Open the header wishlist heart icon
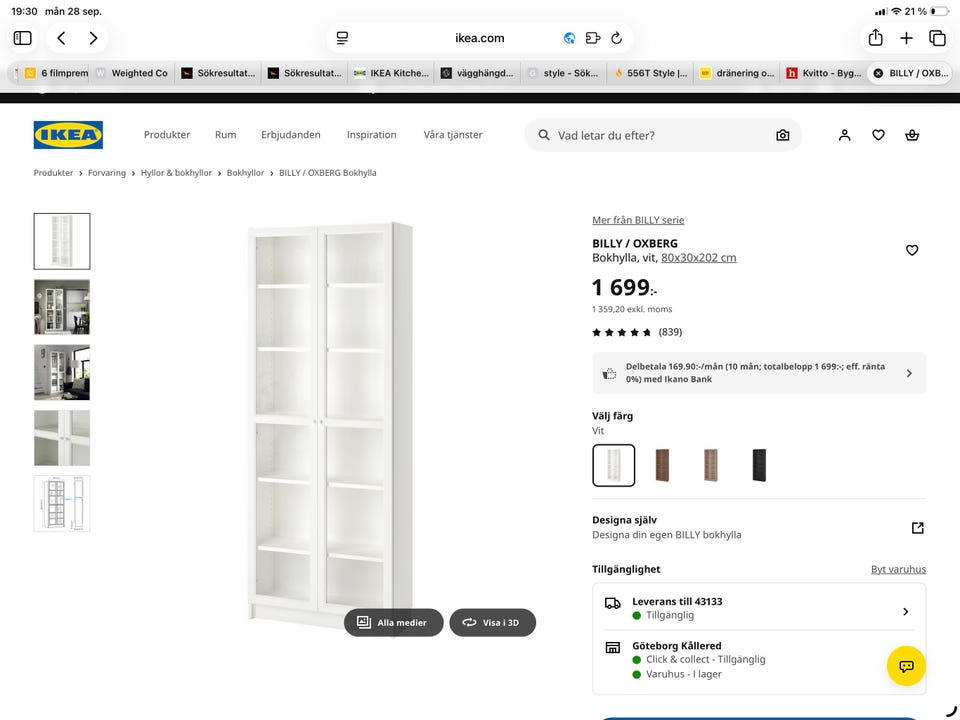 coord(878,135)
